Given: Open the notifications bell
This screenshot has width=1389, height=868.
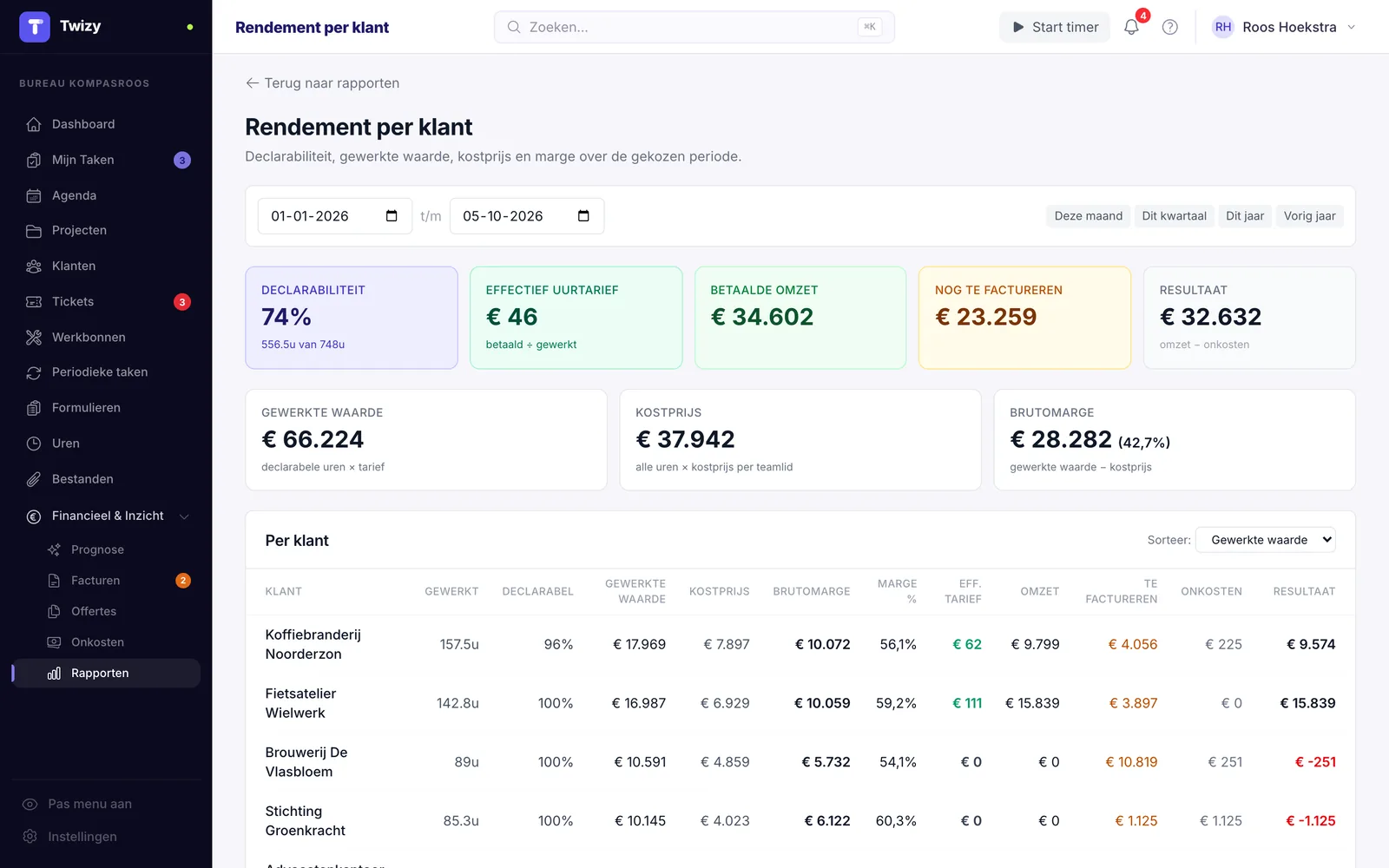Looking at the screenshot, I should tap(1131, 27).
